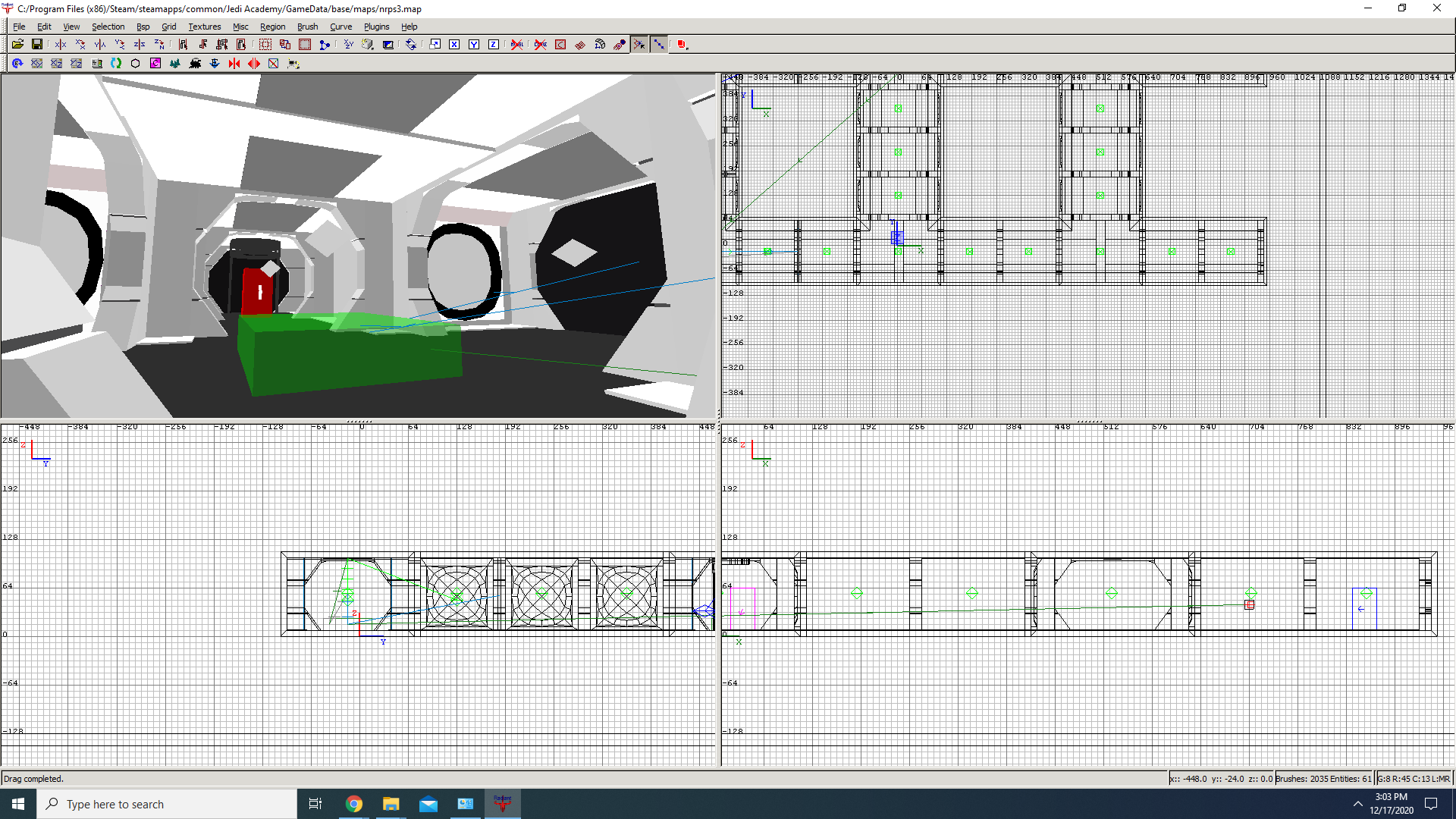Click the Select Complete Tall icon
1456x819 pixels.
pyautogui.click(x=183, y=45)
